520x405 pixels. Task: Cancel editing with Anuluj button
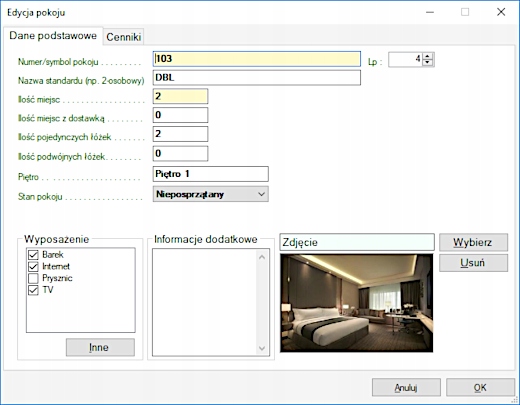tap(406, 387)
